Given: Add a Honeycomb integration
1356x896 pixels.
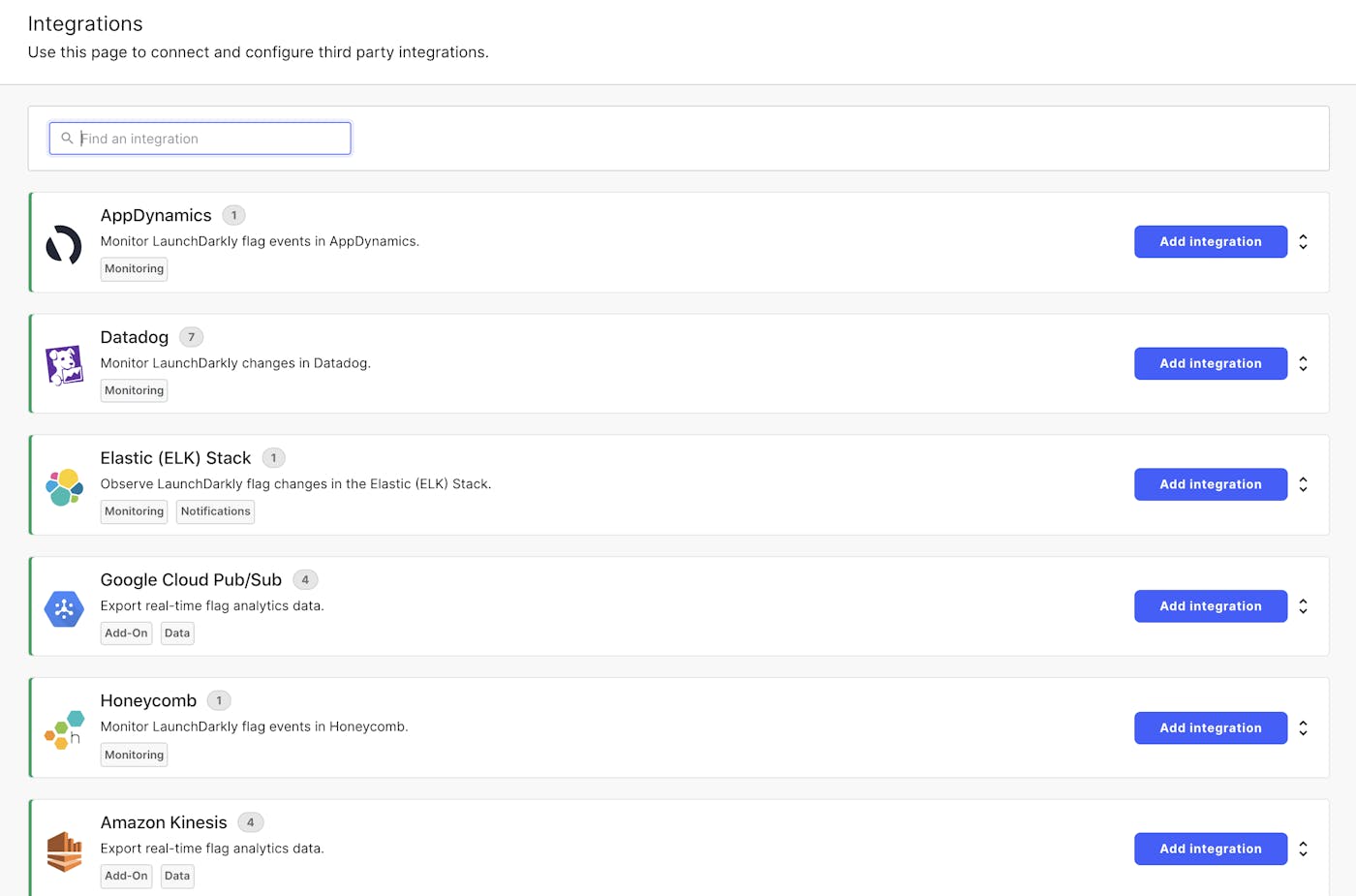Looking at the screenshot, I should point(1210,728).
